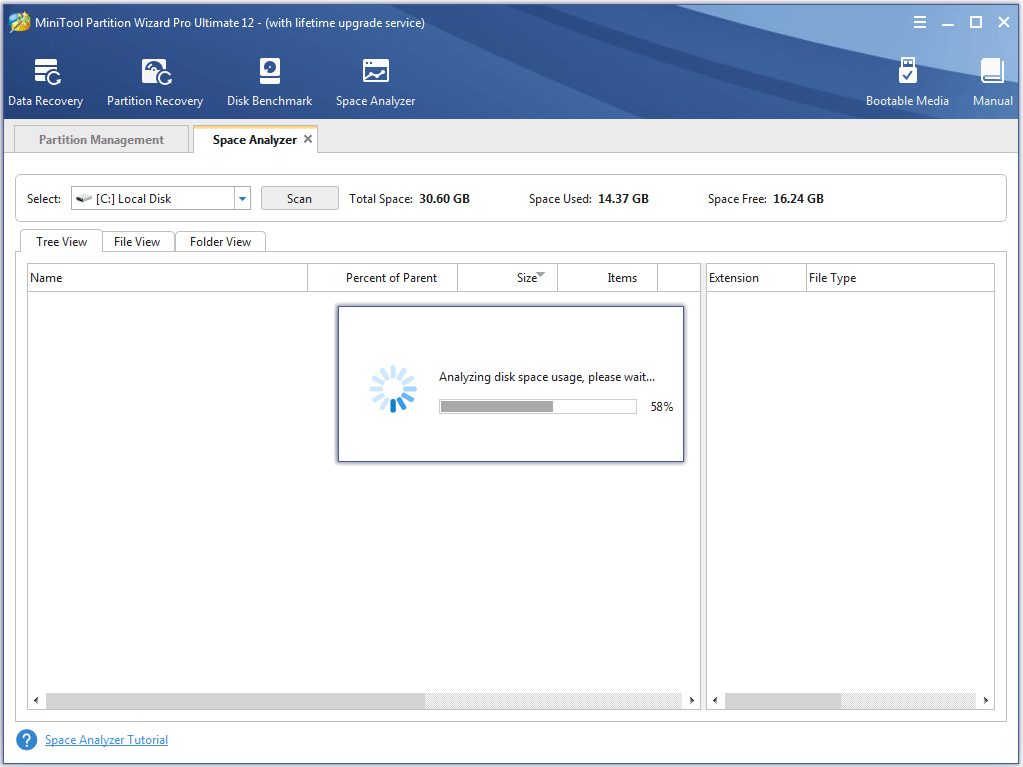Image resolution: width=1023 pixels, height=767 pixels.
Task: Open the Data Recovery tool
Action: coord(46,82)
